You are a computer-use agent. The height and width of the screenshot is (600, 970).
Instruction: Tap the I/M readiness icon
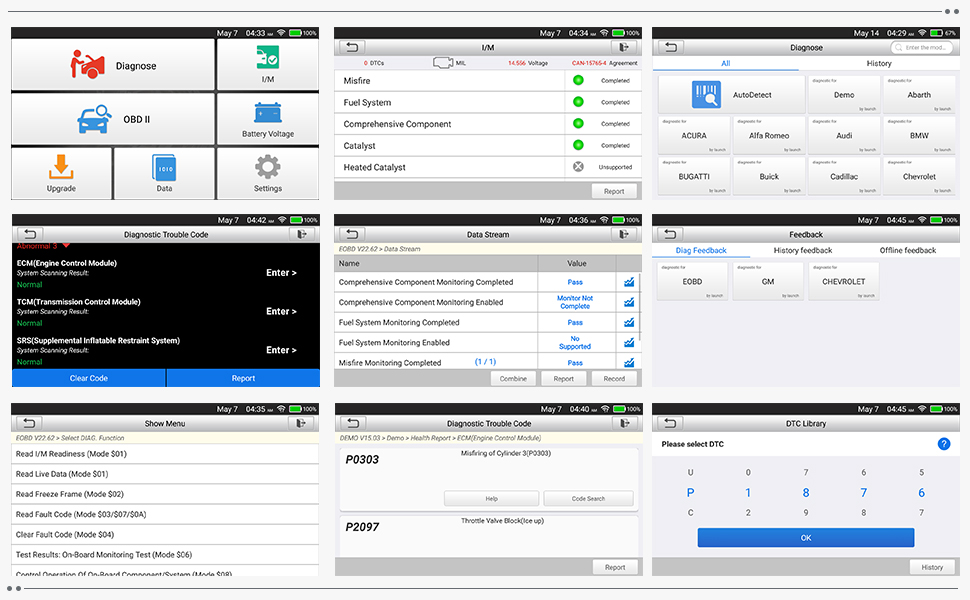267,57
